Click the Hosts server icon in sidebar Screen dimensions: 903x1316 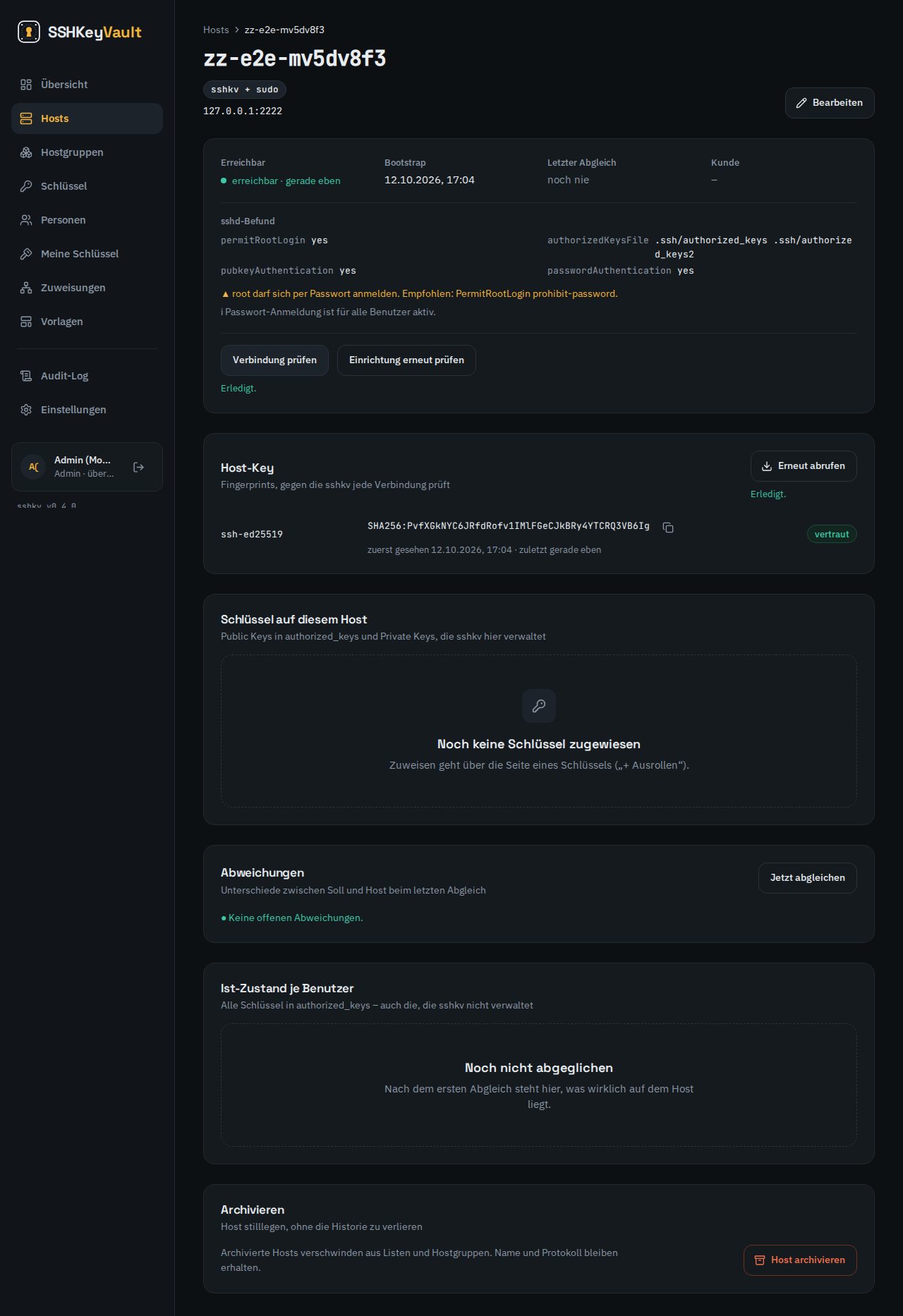point(26,118)
